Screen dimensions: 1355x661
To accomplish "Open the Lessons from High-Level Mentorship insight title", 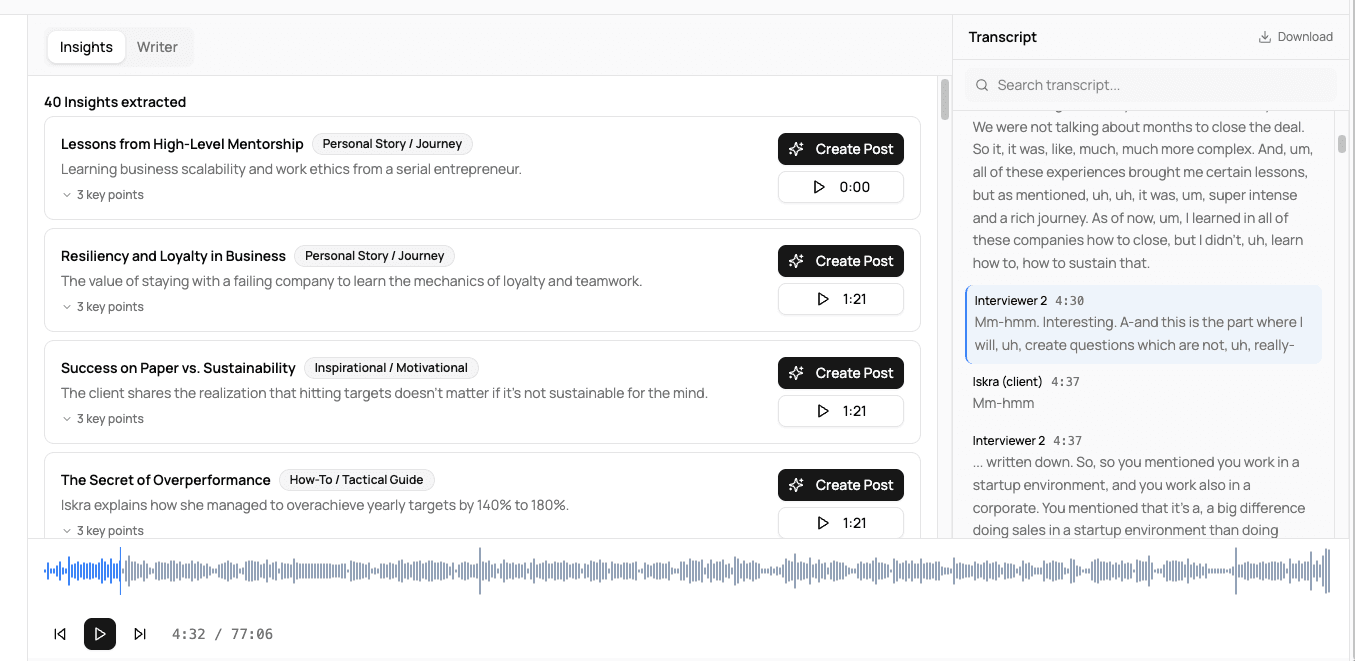I will [182, 144].
